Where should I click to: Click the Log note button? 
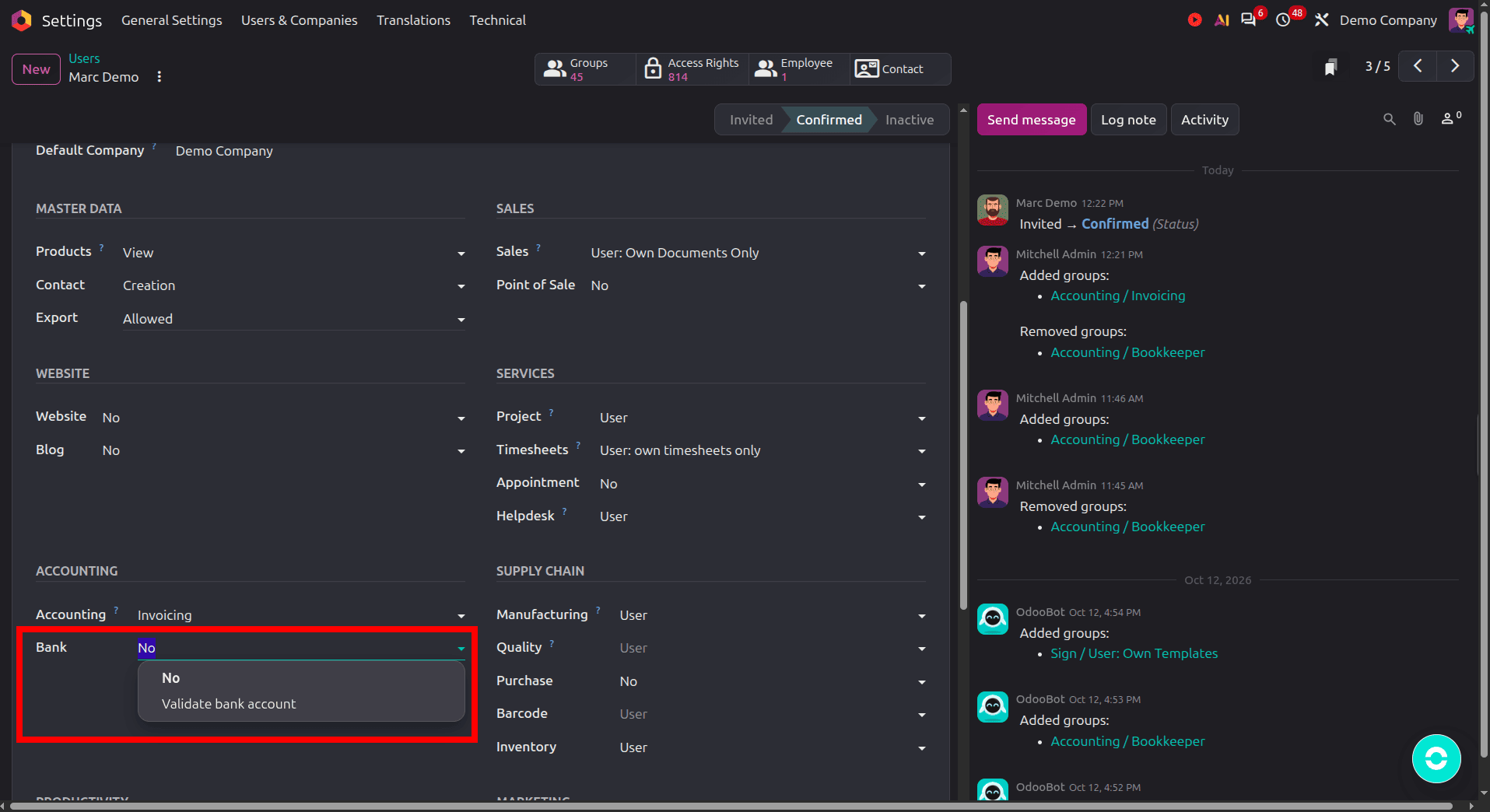[x=1128, y=120]
